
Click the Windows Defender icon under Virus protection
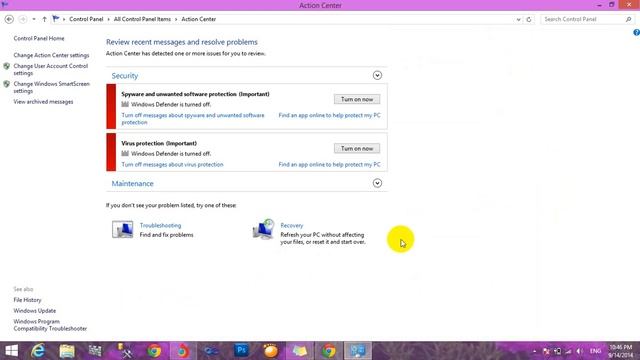click(125, 154)
